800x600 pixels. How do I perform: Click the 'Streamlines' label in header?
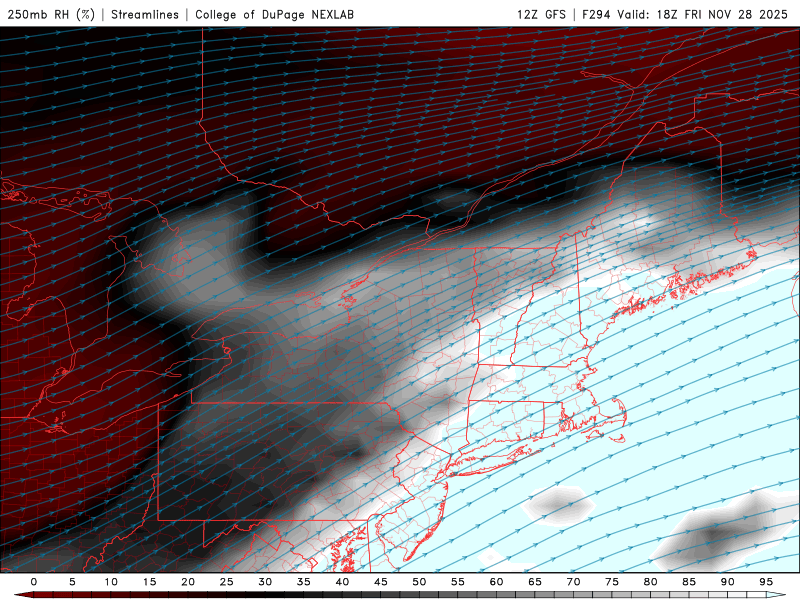[145, 14]
